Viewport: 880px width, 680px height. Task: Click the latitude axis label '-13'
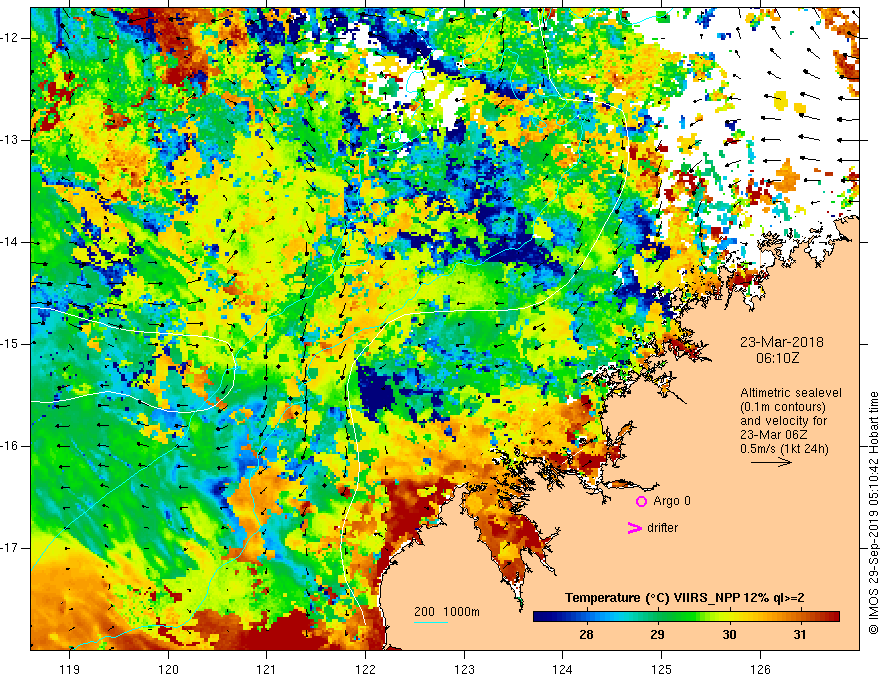12,140
